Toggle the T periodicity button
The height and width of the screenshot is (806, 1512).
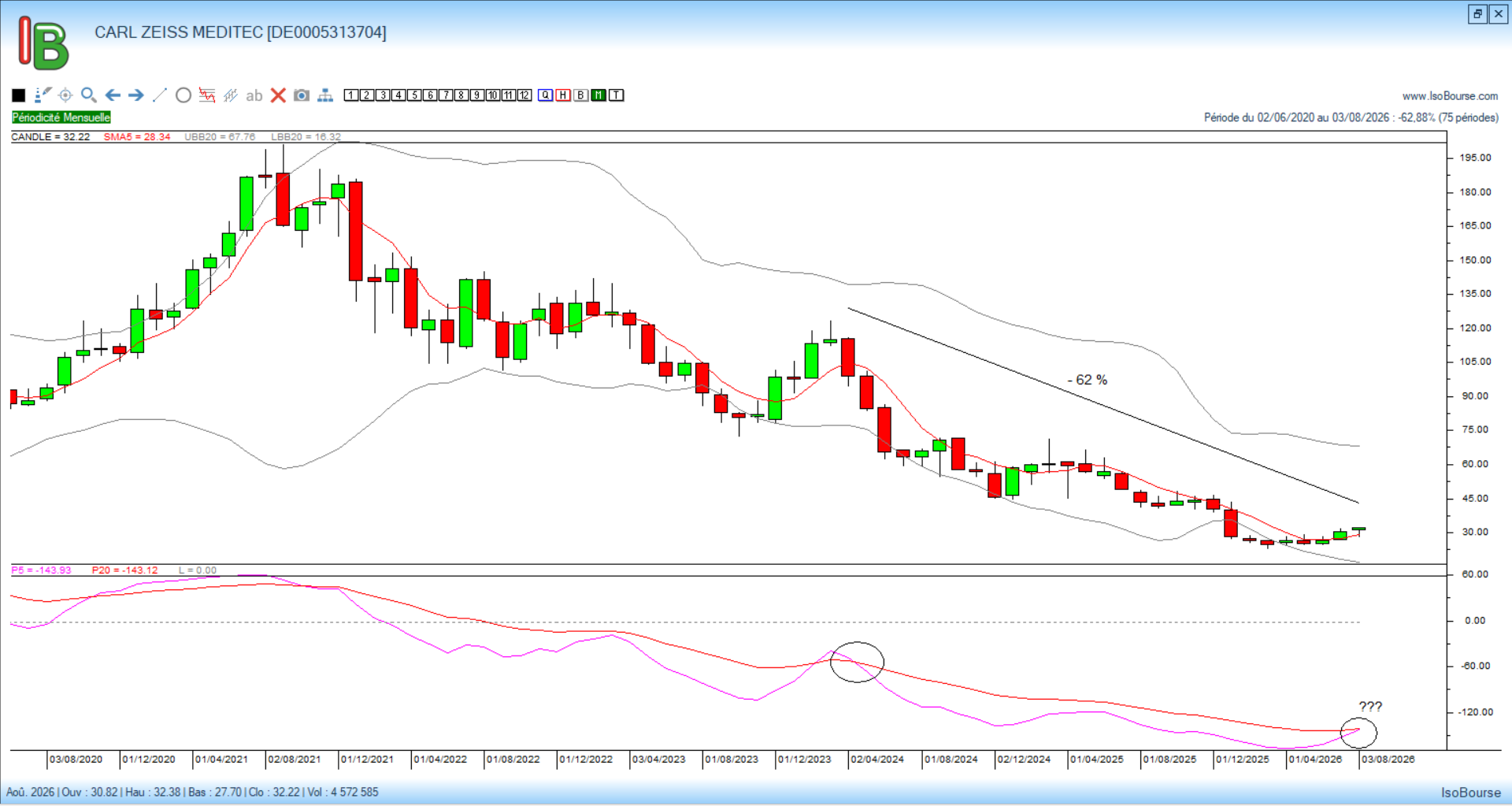coord(617,95)
